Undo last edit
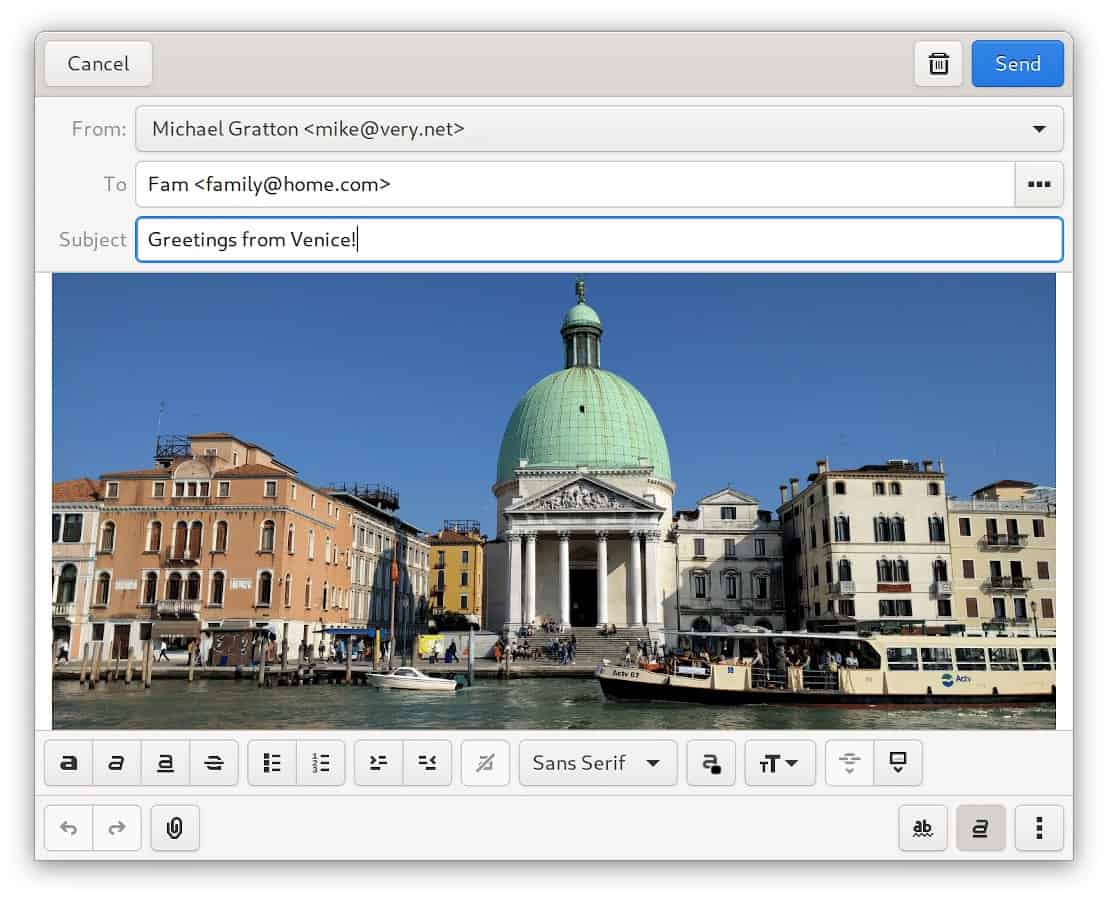Image resolution: width=1108 pixels, height=900 pixels. 69,827
